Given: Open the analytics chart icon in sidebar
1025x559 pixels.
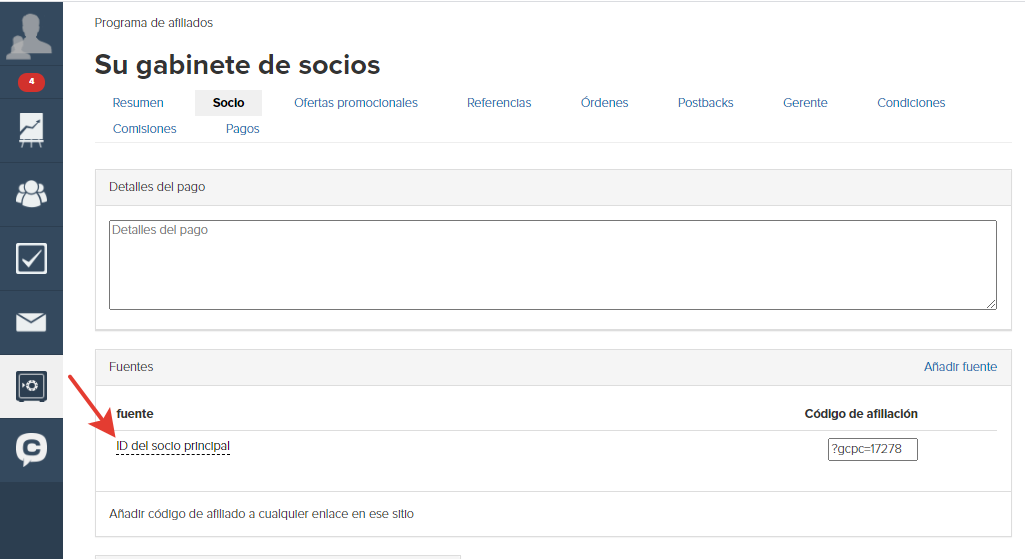Looking at the screenshot, I should 31,130.
